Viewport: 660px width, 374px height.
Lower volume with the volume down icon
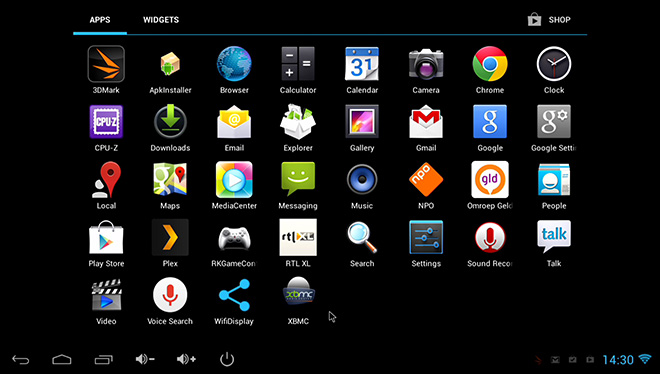145,359
